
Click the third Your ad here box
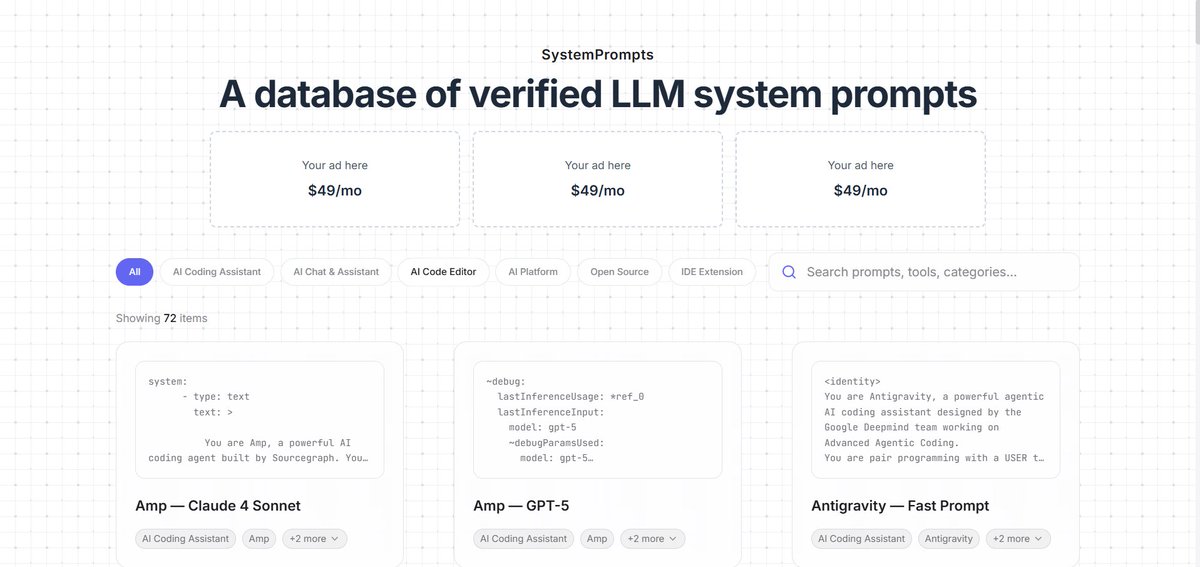(x=861, y=179)
